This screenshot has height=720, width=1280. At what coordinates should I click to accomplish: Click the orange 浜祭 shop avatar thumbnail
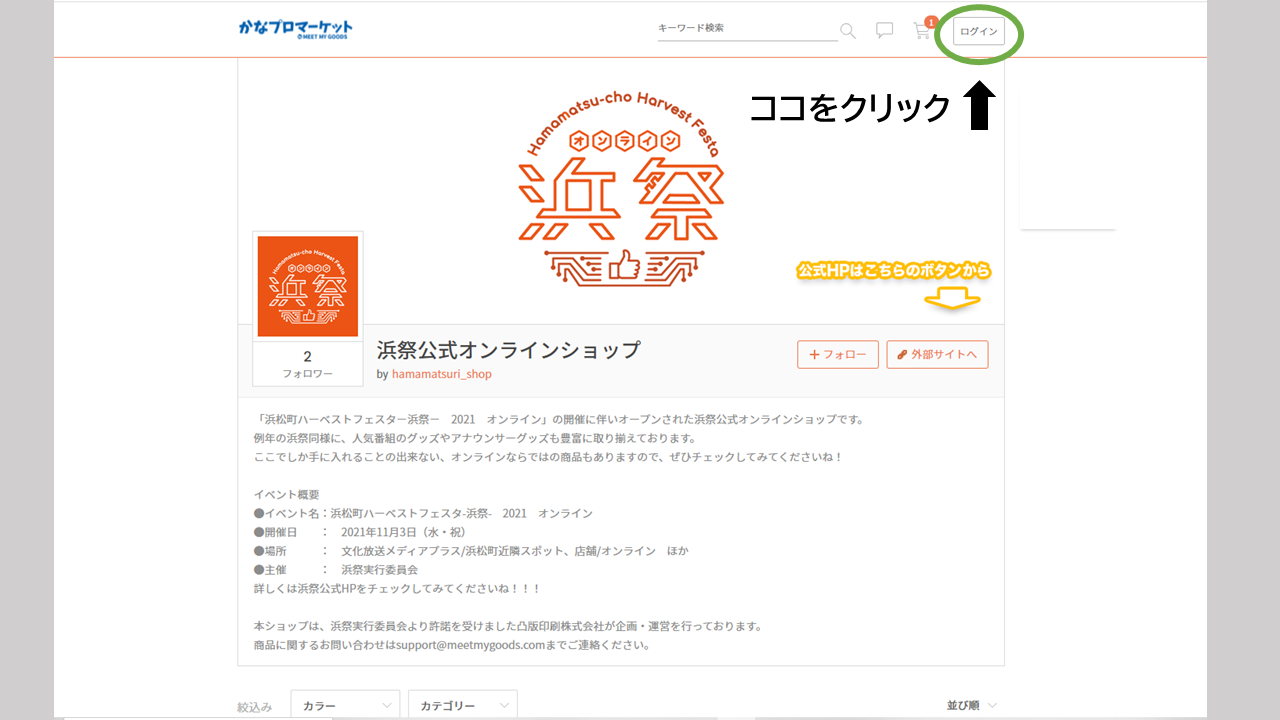tap(308, 287)
